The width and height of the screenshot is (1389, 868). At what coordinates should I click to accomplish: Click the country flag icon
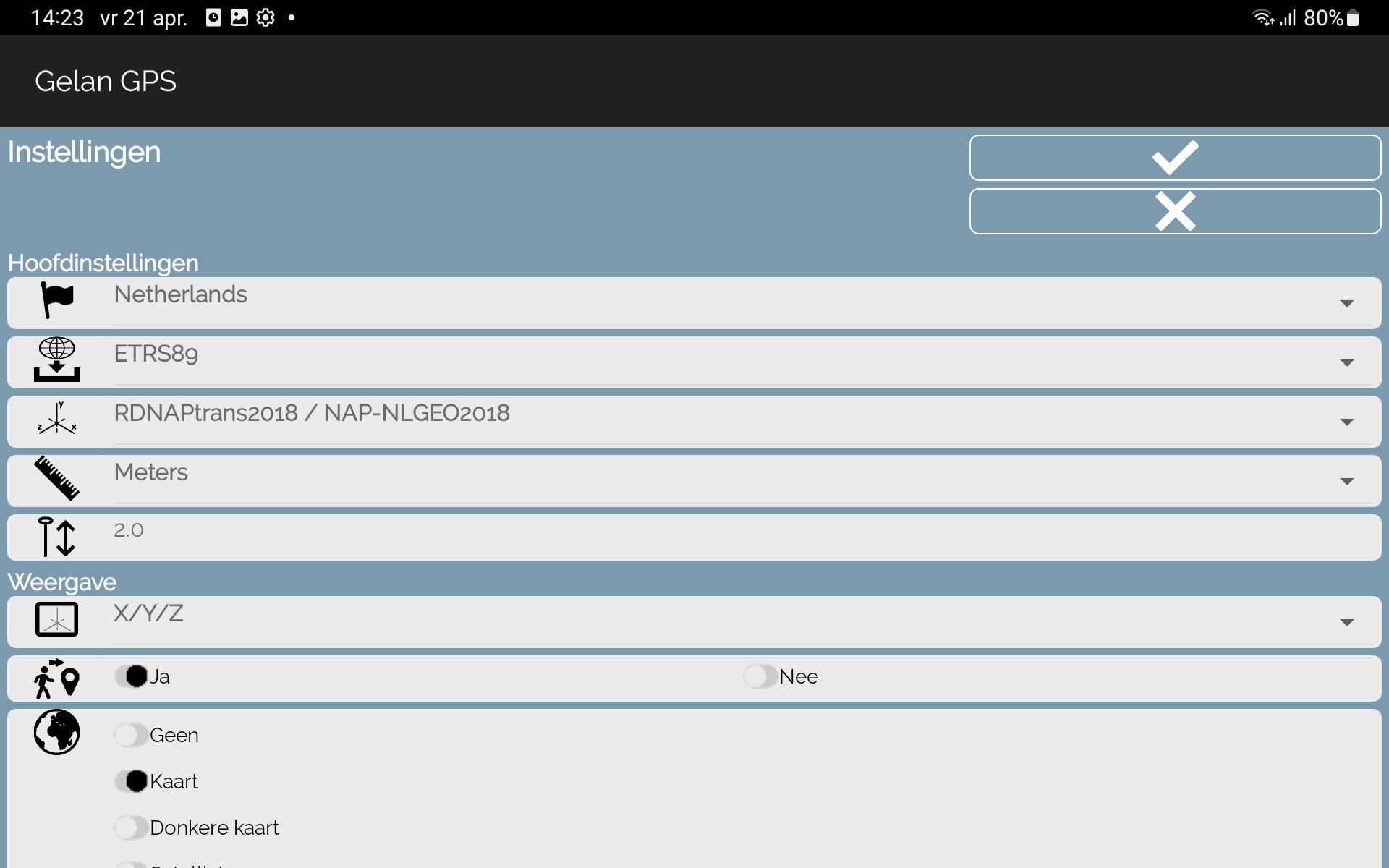click(x=57, y=300)
